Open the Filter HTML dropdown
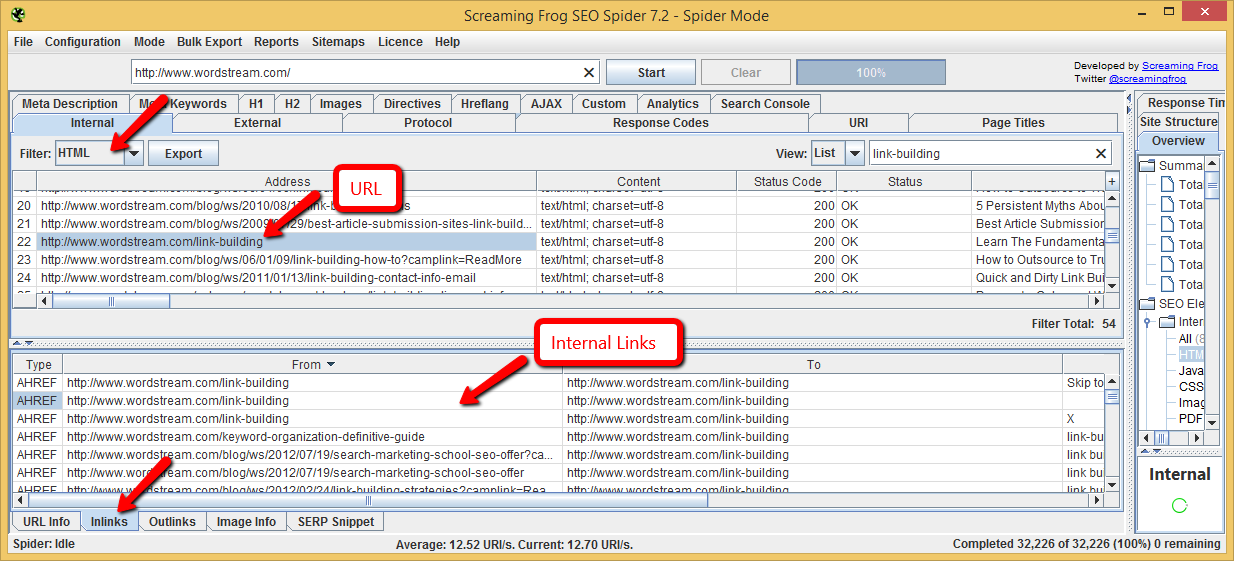 click(x=134, y=153)
